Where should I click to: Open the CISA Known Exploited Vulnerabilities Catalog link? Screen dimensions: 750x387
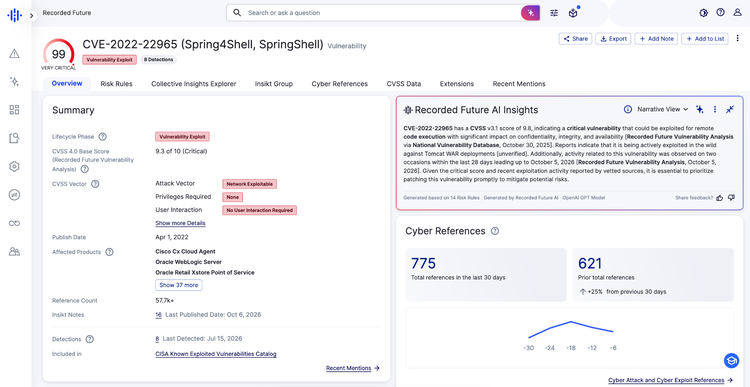tap(216, 354)
